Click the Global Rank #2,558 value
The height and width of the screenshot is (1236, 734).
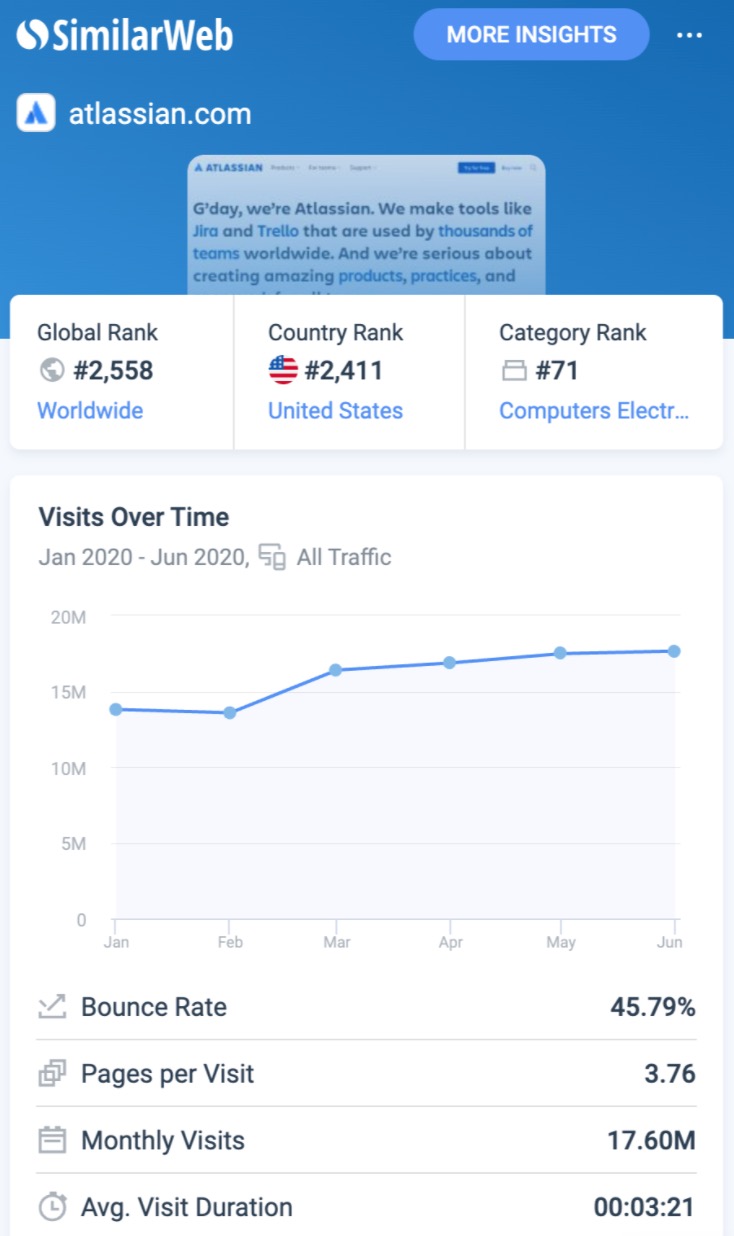tap(113, 371)
